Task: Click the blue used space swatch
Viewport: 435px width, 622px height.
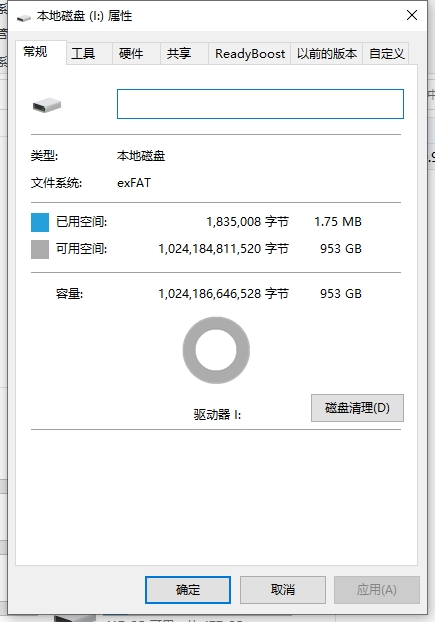Action: (x=40, y=222)
